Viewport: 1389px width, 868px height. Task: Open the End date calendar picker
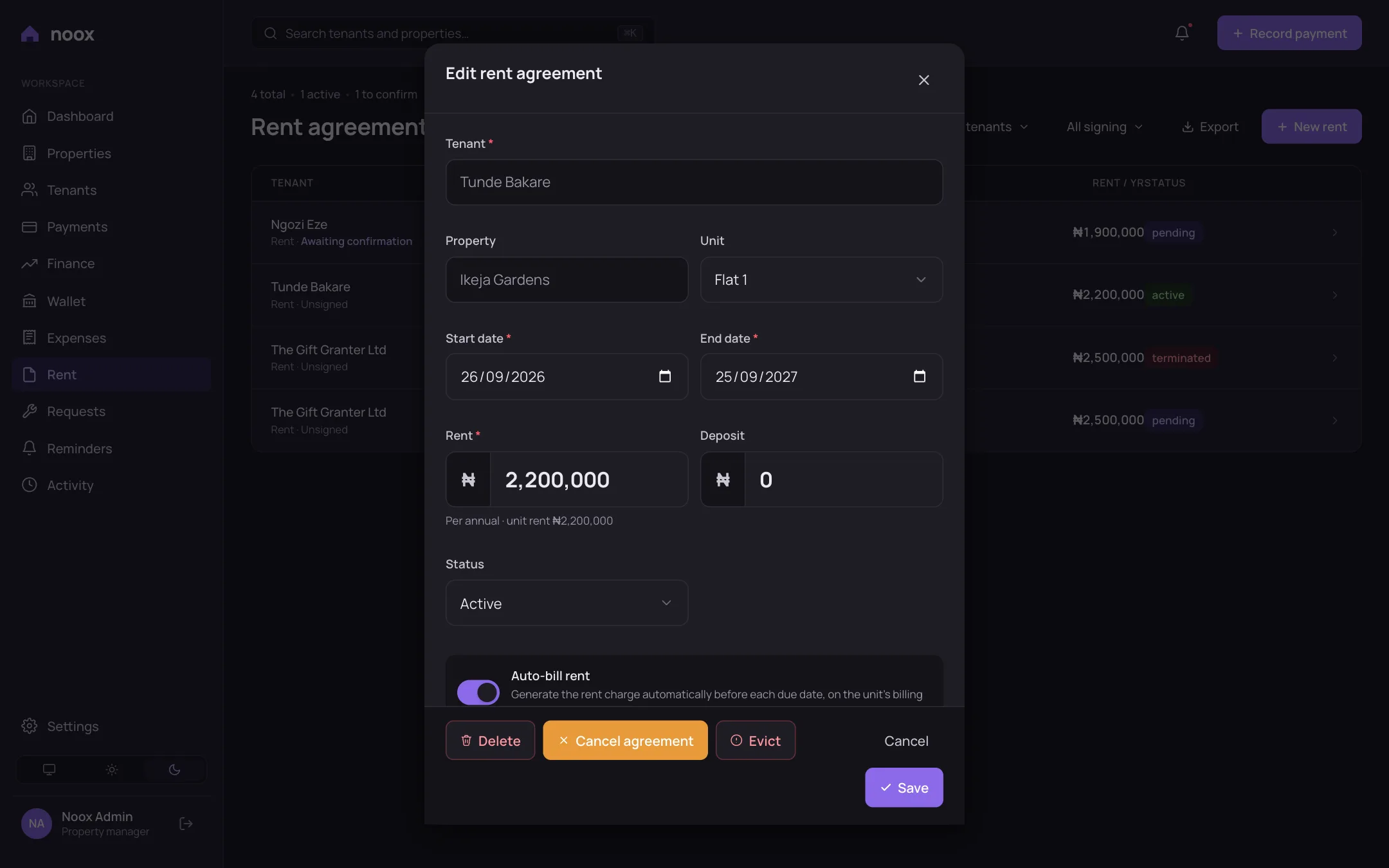pos(920,376)
